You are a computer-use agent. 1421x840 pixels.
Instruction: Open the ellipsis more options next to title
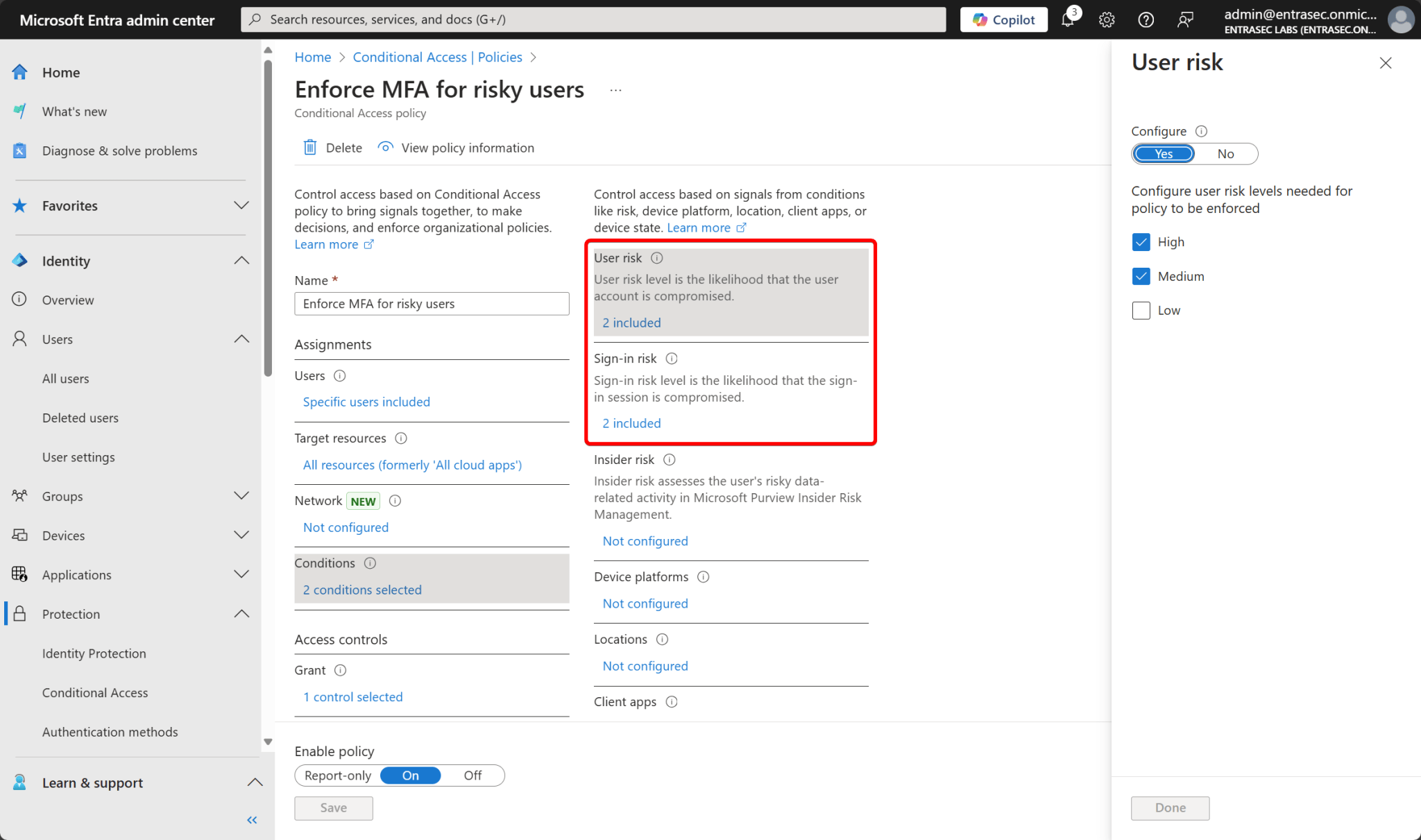point(615,90)
